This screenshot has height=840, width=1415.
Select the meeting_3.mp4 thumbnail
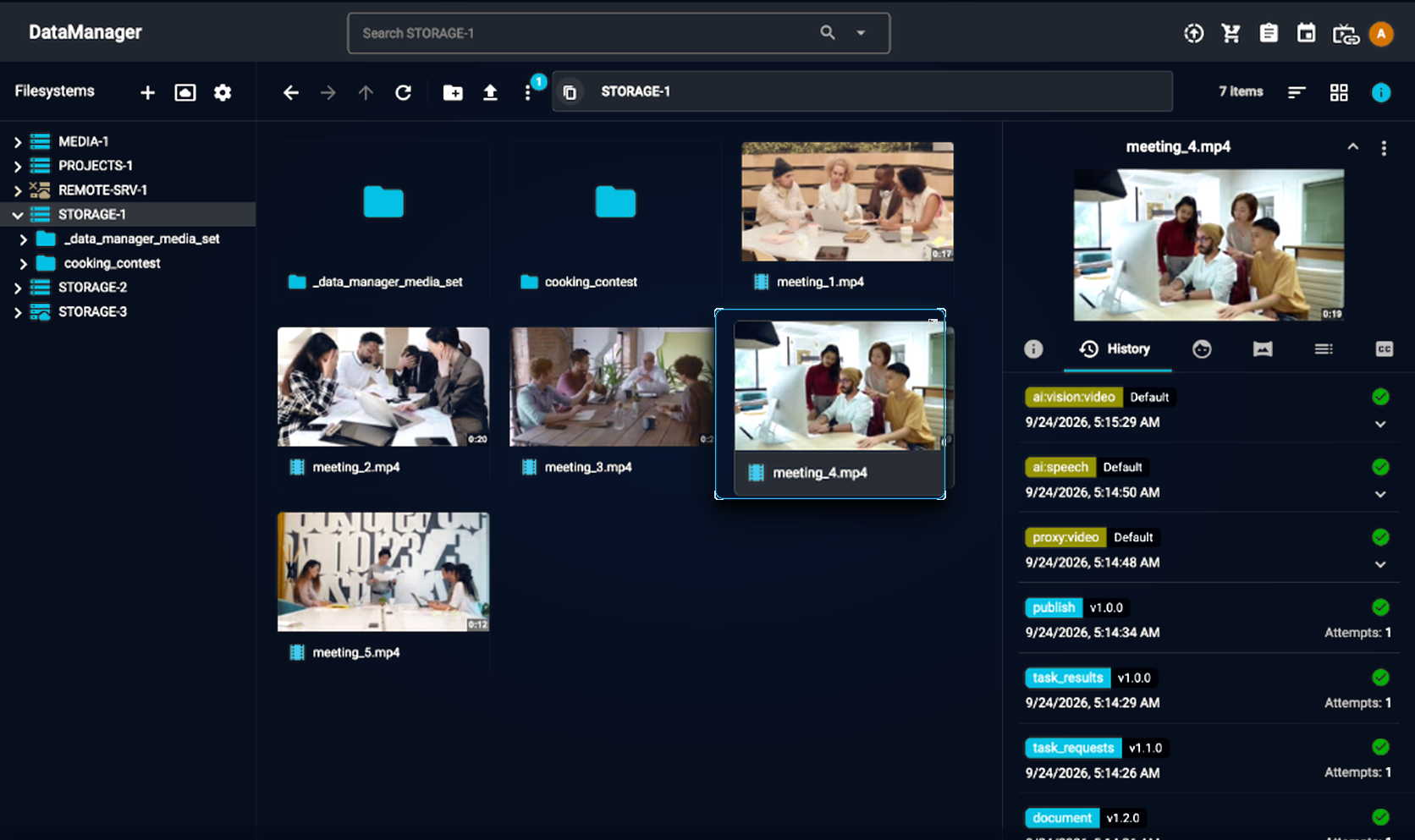612,387
